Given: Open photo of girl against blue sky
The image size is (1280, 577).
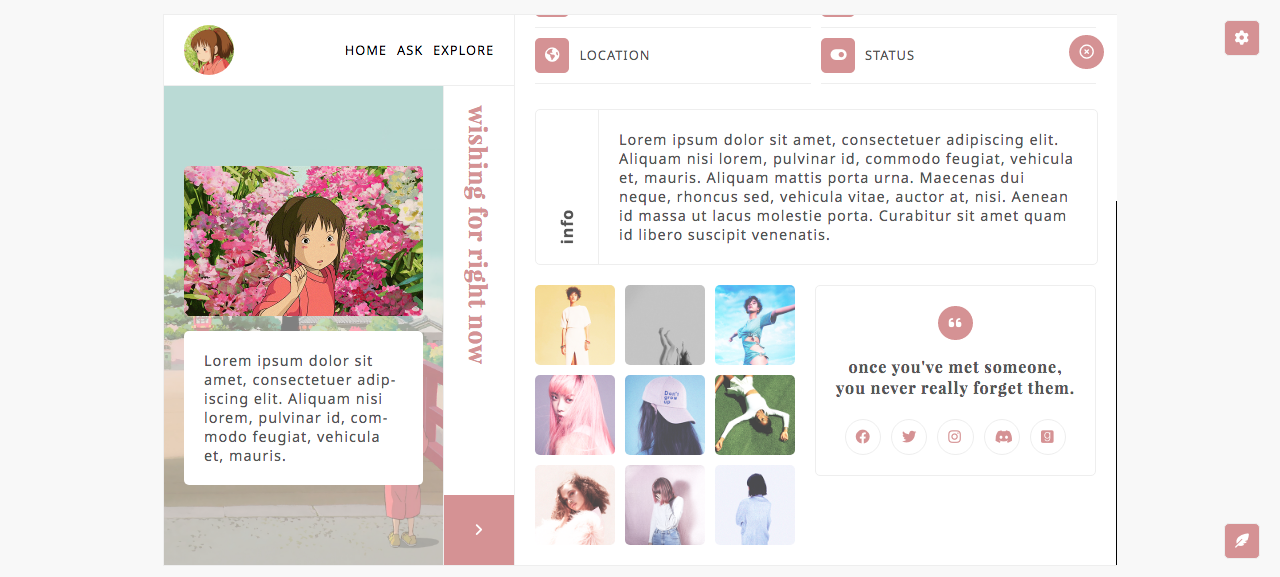Looking at the screenshot, I should 755,325.
